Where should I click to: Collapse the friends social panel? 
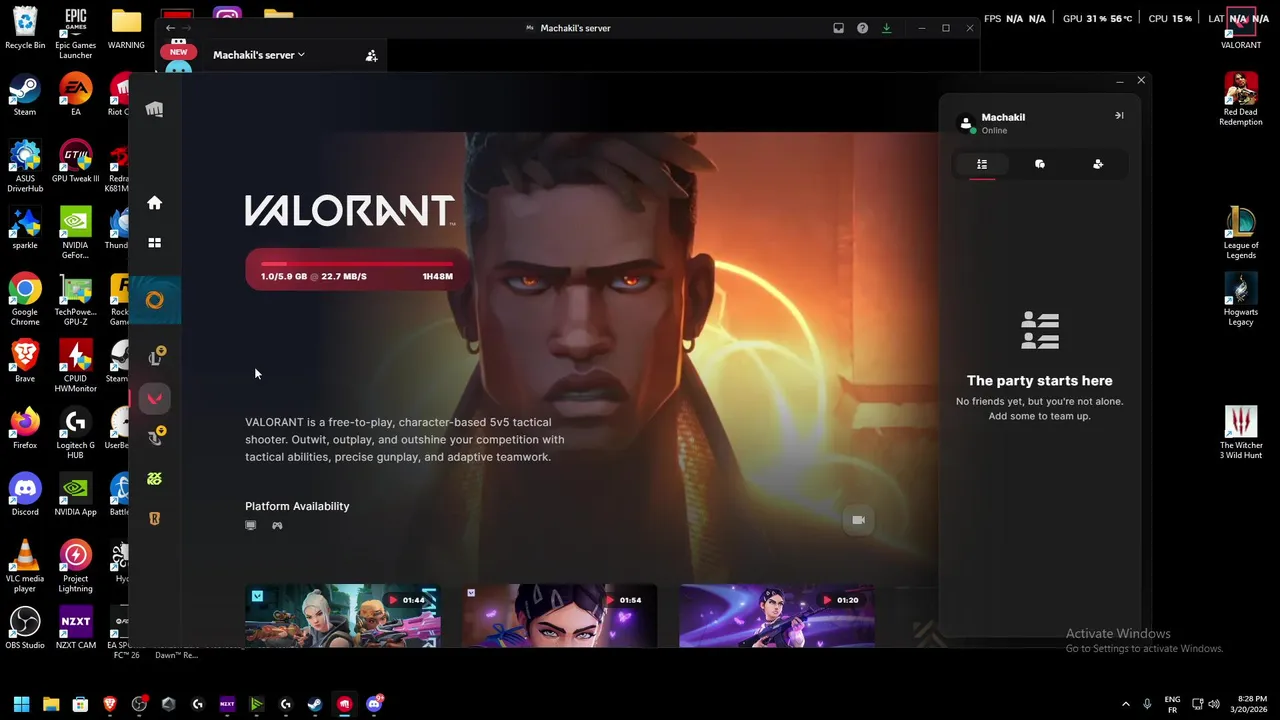pyautogui.click(x=1119, y=116)
